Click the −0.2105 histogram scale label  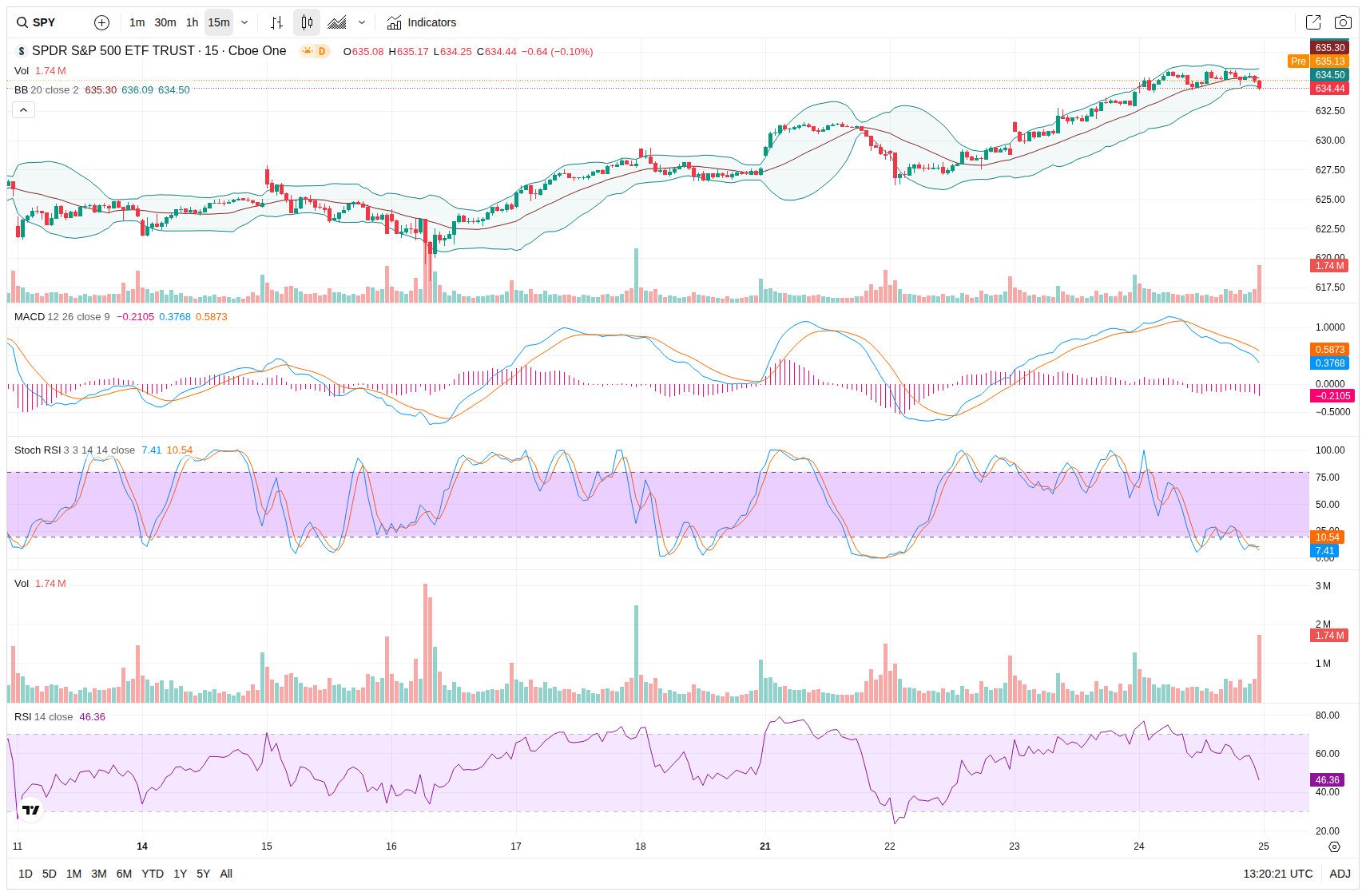click(x=1332, y=396)
